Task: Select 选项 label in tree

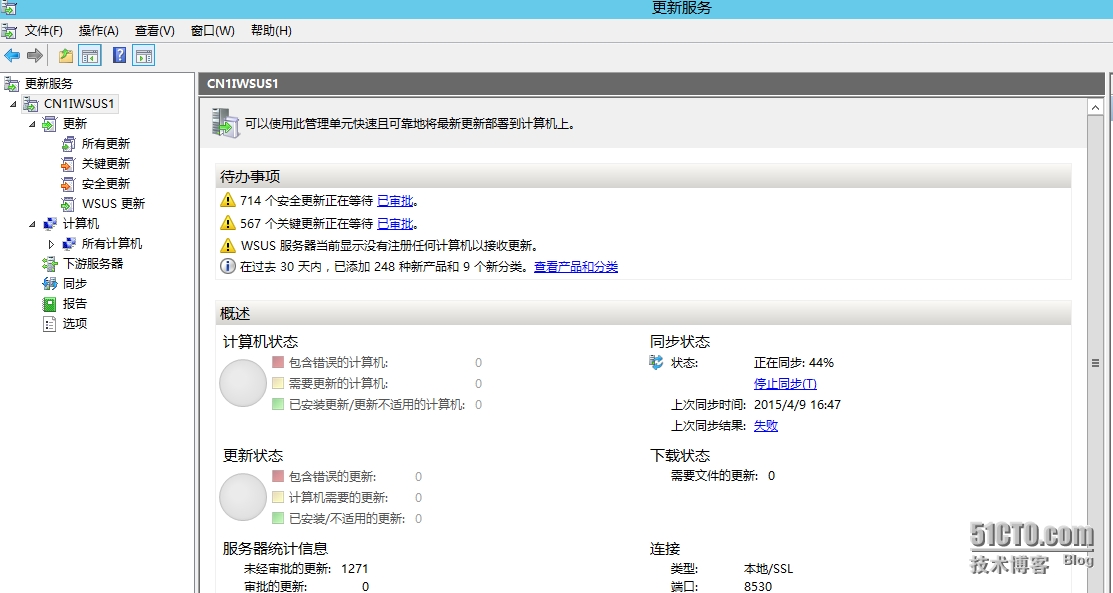Action: [x=75, y=323]
